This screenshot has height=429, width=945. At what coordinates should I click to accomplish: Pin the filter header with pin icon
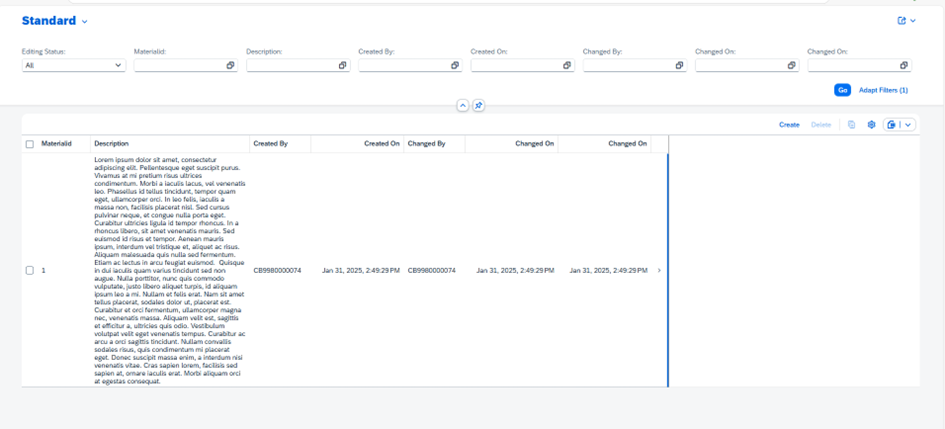pos(478,106)
